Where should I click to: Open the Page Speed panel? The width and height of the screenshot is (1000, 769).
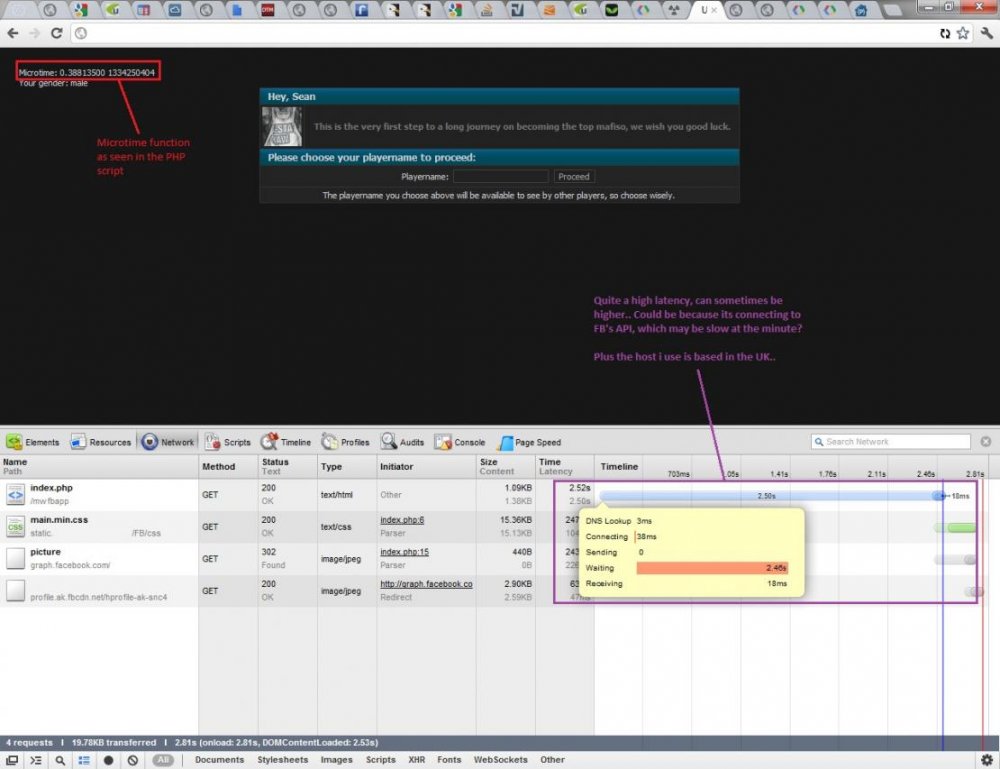(x=530, y=442)
